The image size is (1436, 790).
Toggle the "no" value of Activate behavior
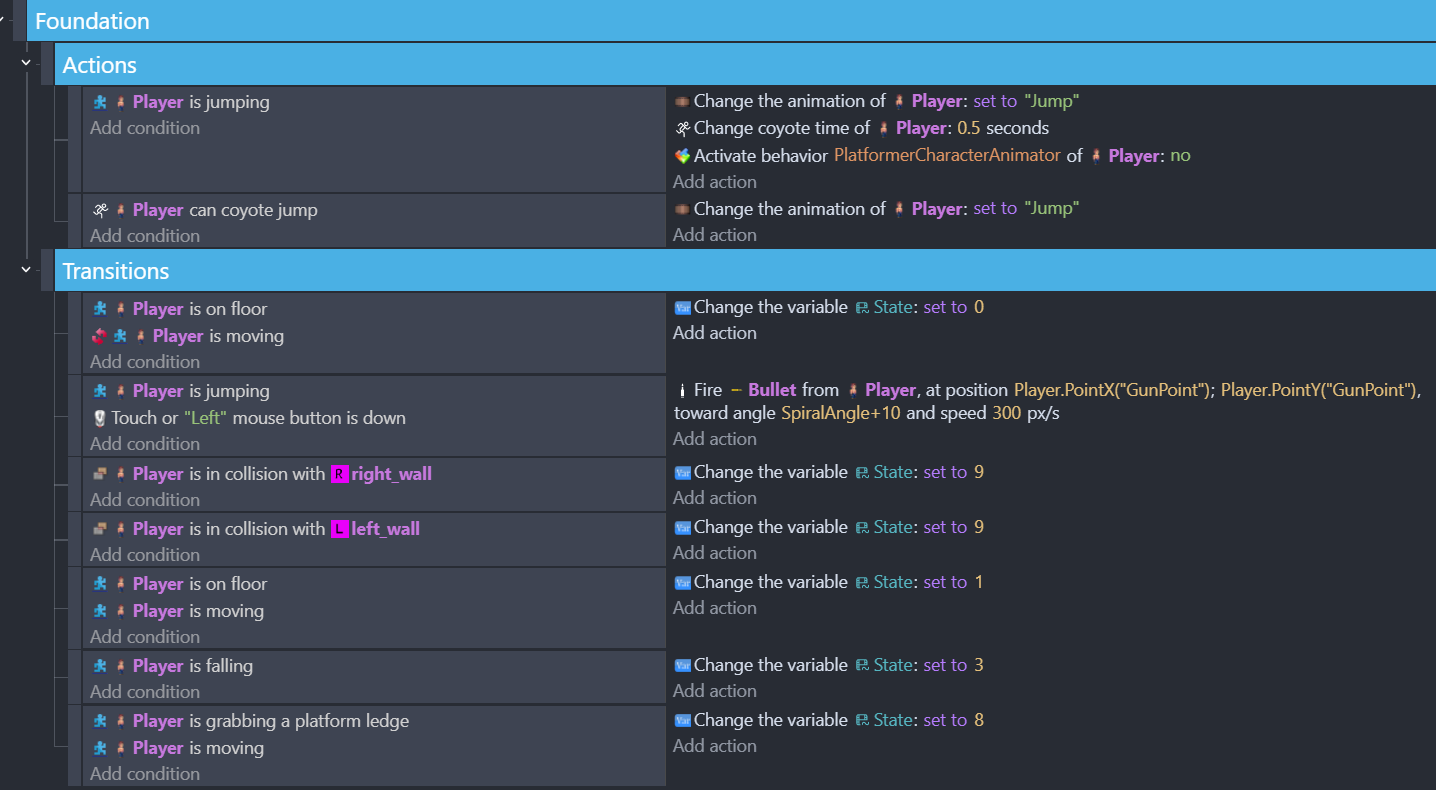(x=1180, y=156)
